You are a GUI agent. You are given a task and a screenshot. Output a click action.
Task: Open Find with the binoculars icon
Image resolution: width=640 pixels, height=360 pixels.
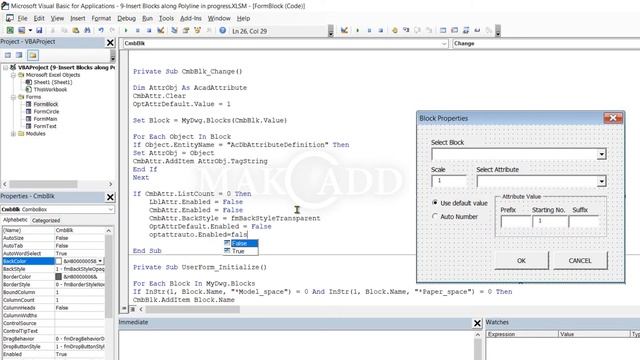coord(87,30)
